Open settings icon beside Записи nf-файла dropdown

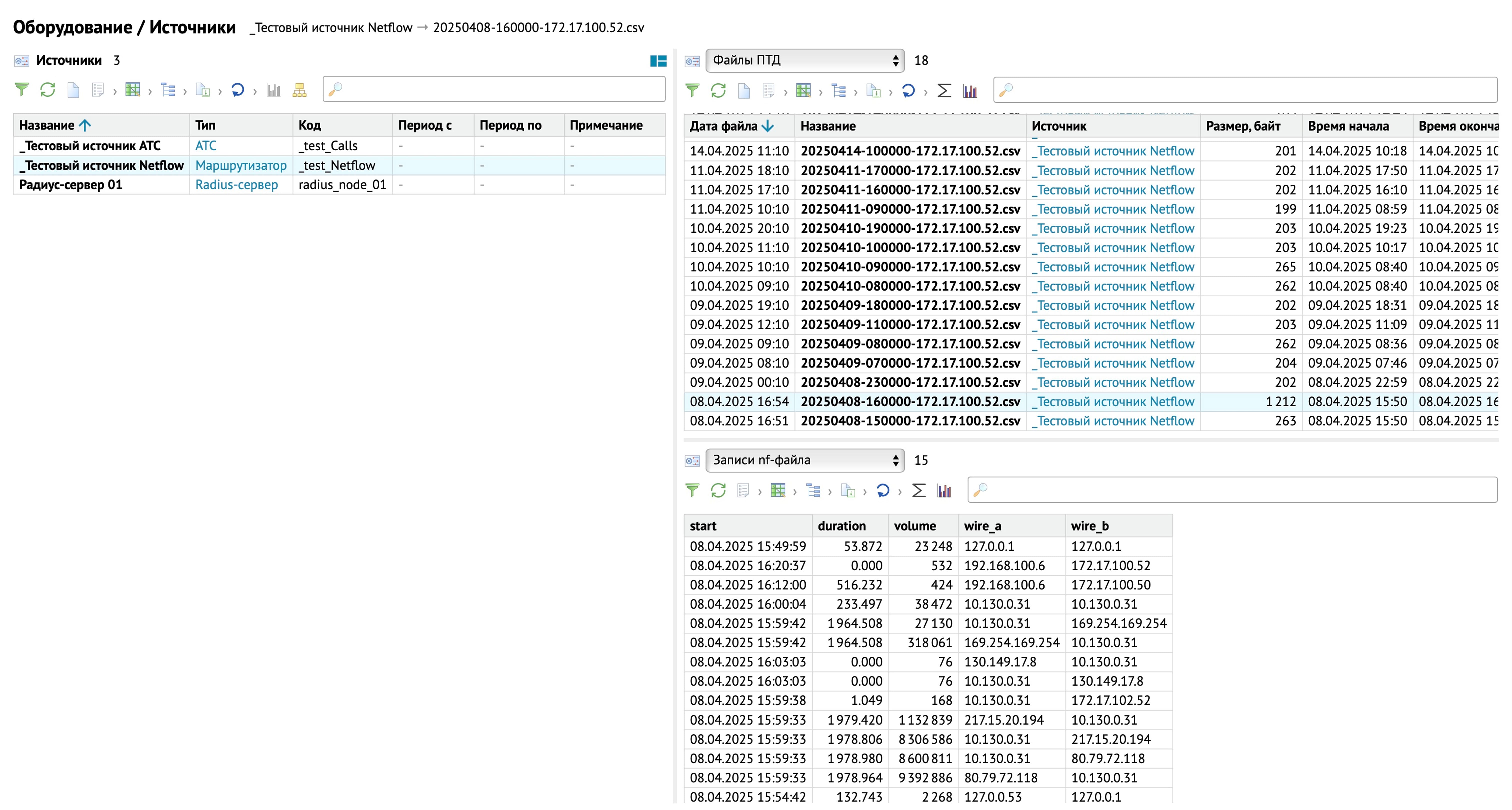(x=692, y=461)
